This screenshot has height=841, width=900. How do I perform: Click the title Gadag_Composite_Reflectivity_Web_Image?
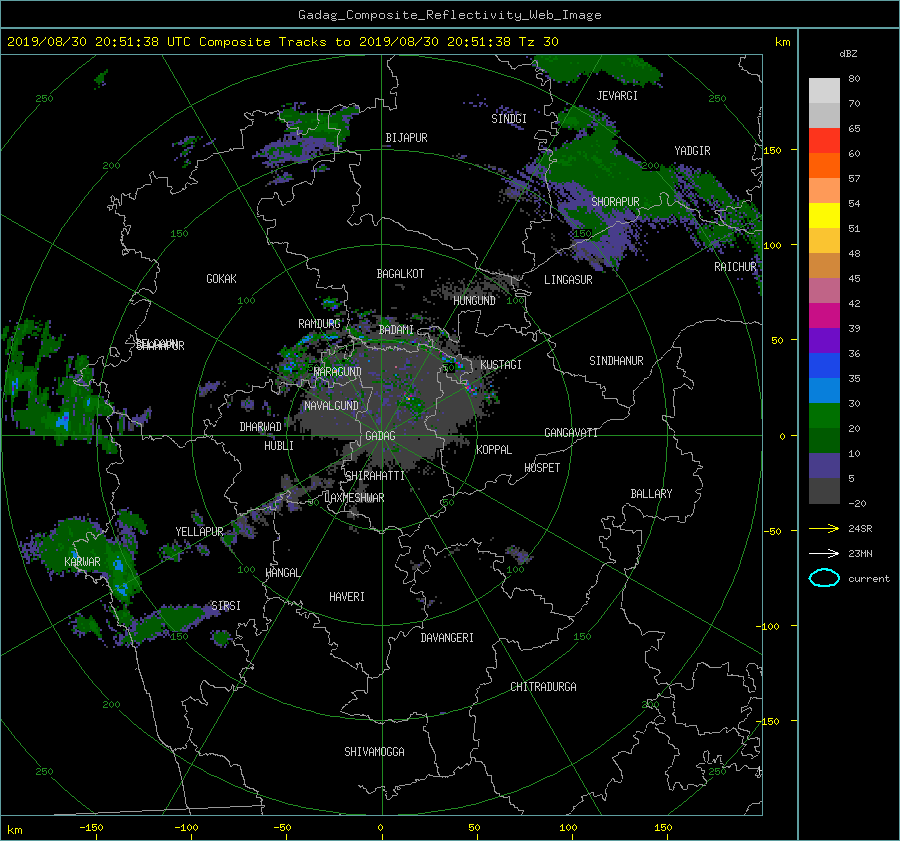pyautogui.click(x=449, y=15)
